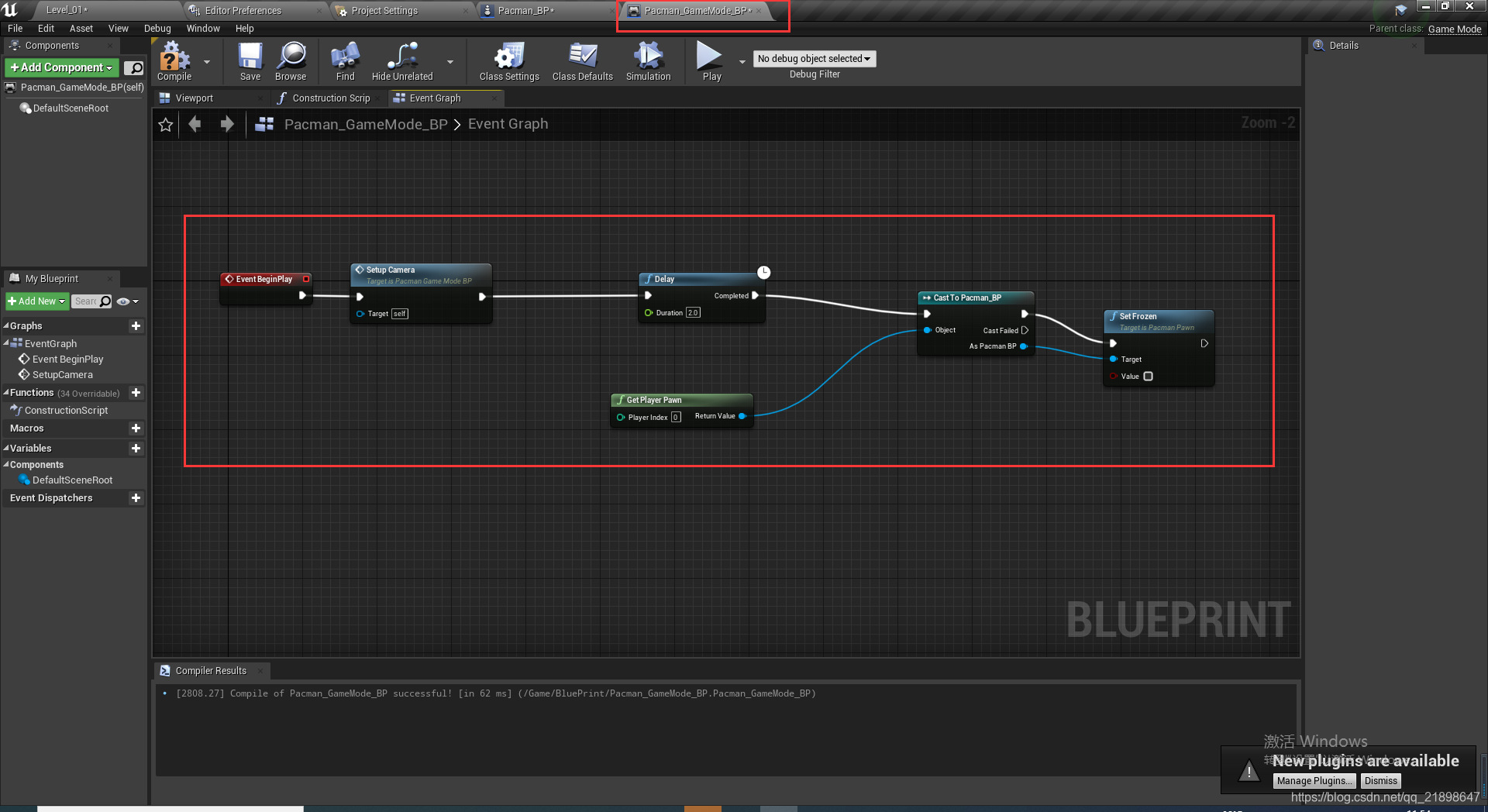This screenshot has width=1488, height=812.
Task: Collapse the Graphs section
Action: click(6, 326)
